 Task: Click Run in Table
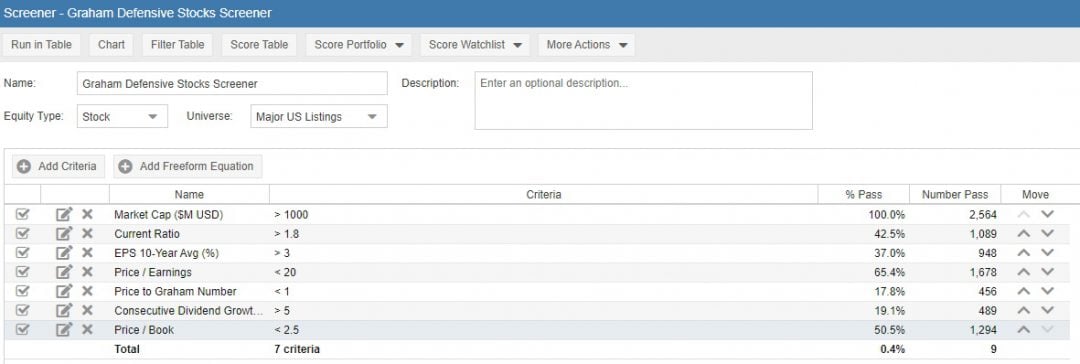pyautogui.click(x=41, y=45)
